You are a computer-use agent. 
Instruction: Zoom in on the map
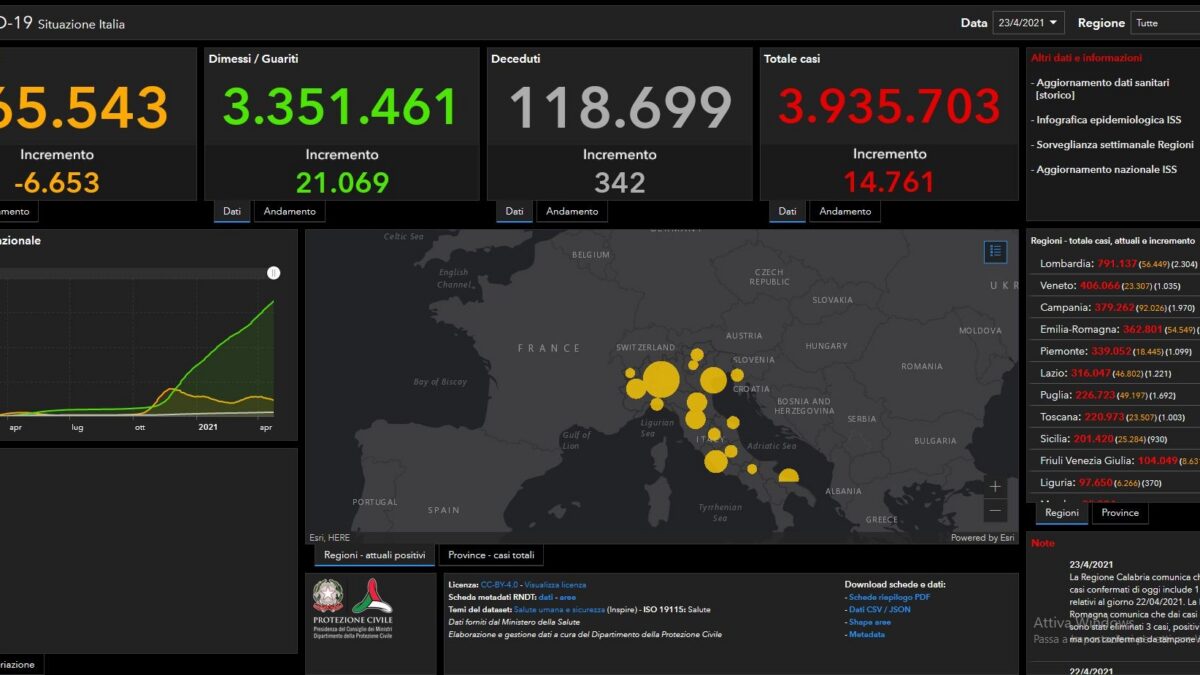point(995,487)
